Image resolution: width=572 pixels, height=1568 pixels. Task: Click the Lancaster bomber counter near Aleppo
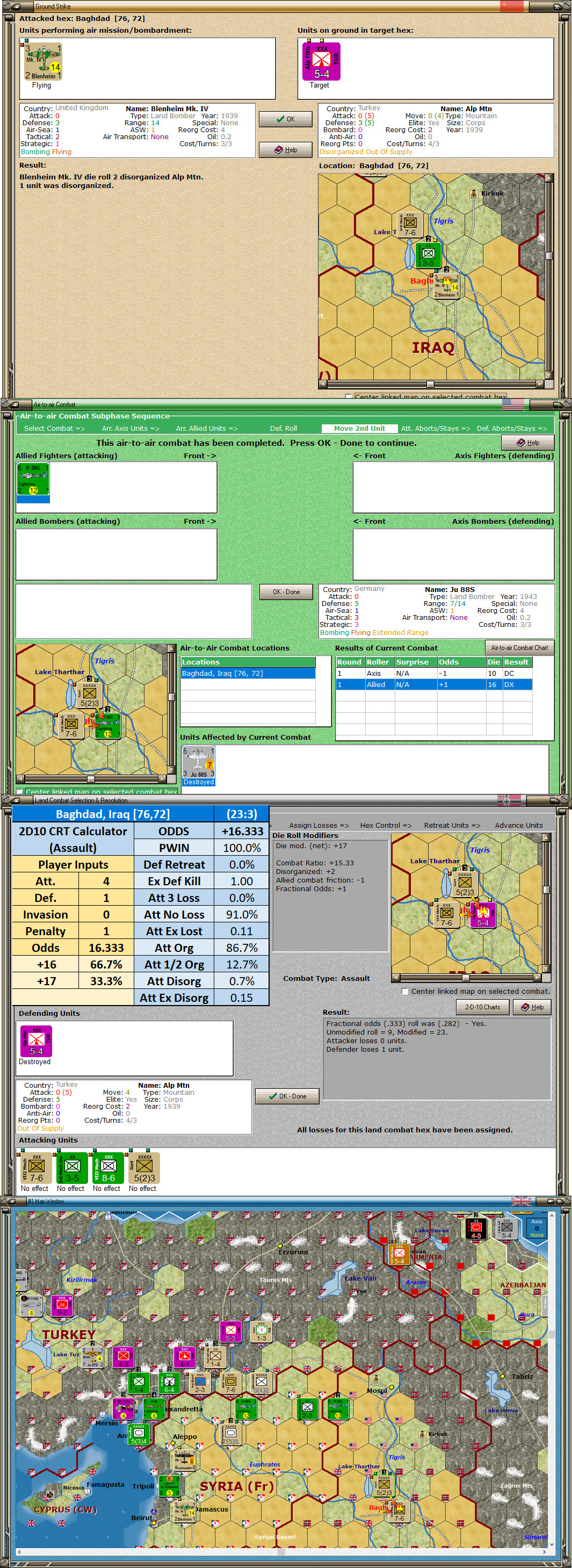point(184,1459)
